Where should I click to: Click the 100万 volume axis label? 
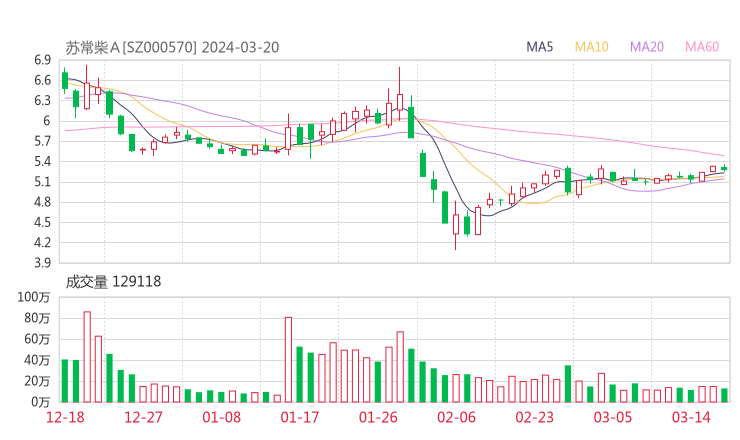click(34, 297)
